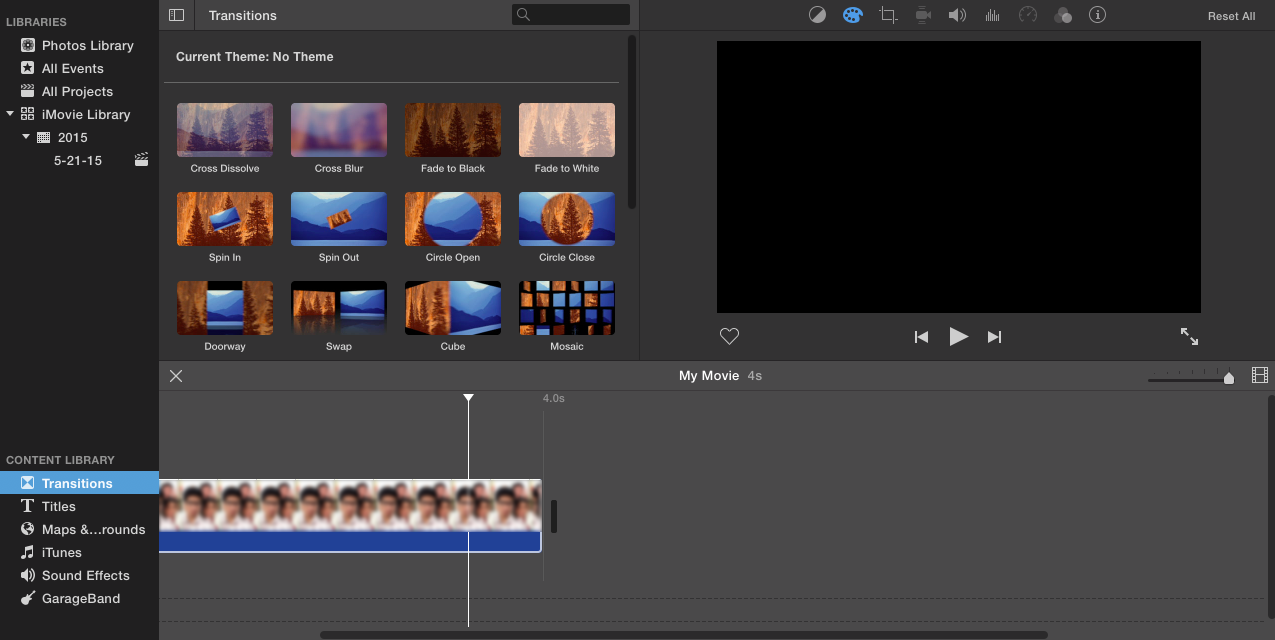Screen dimensions: 1275x640
Task: Open the timeline clip appearance settings
Action: (x=1260, y=376)
